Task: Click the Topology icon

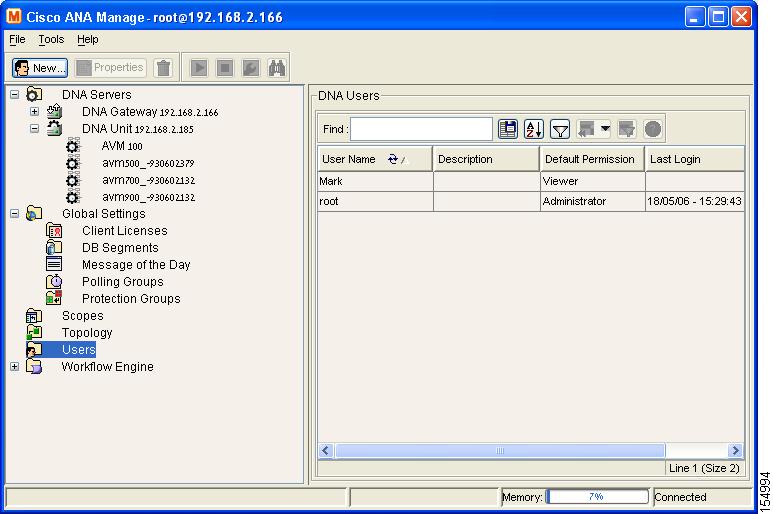Action: (x=34, y=332)
